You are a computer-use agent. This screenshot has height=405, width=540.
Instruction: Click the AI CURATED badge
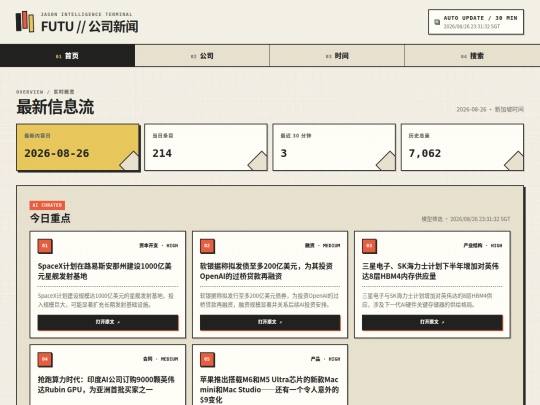point(47,205)
